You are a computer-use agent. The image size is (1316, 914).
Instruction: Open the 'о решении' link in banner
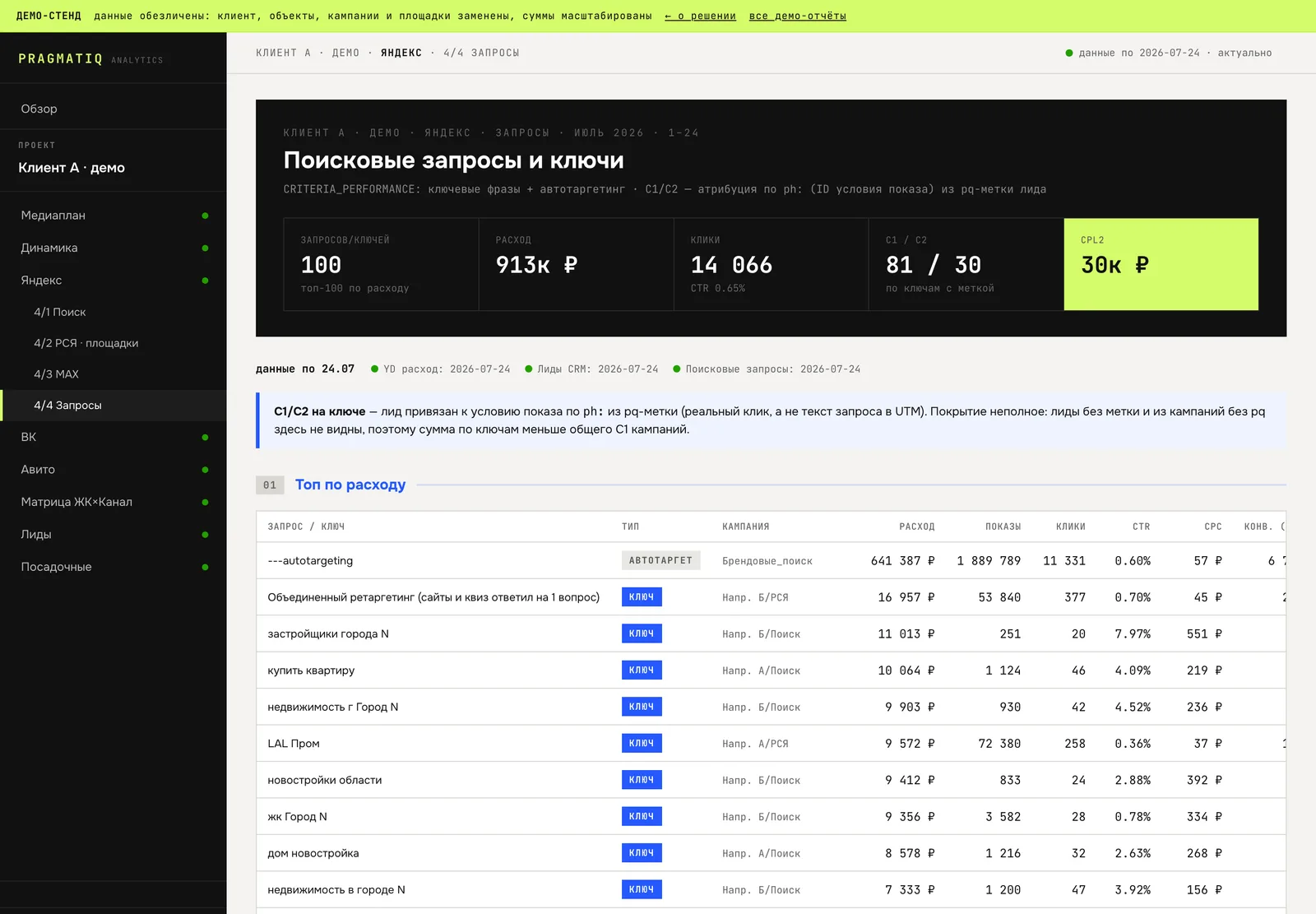click(x=700, y=16)
